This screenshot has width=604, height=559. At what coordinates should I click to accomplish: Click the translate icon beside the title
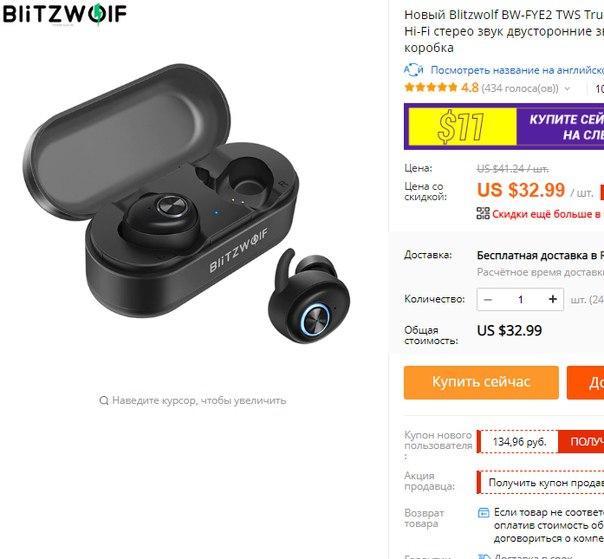pyautogui.click(x=413, y=70)
